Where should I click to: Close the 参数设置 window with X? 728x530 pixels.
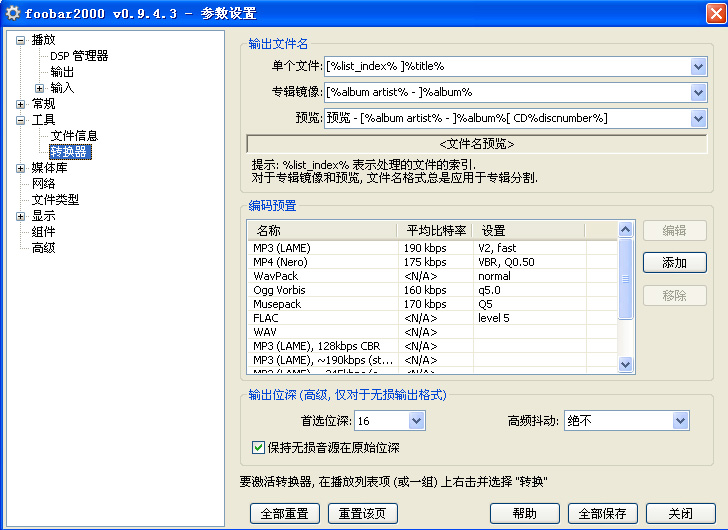715,13
